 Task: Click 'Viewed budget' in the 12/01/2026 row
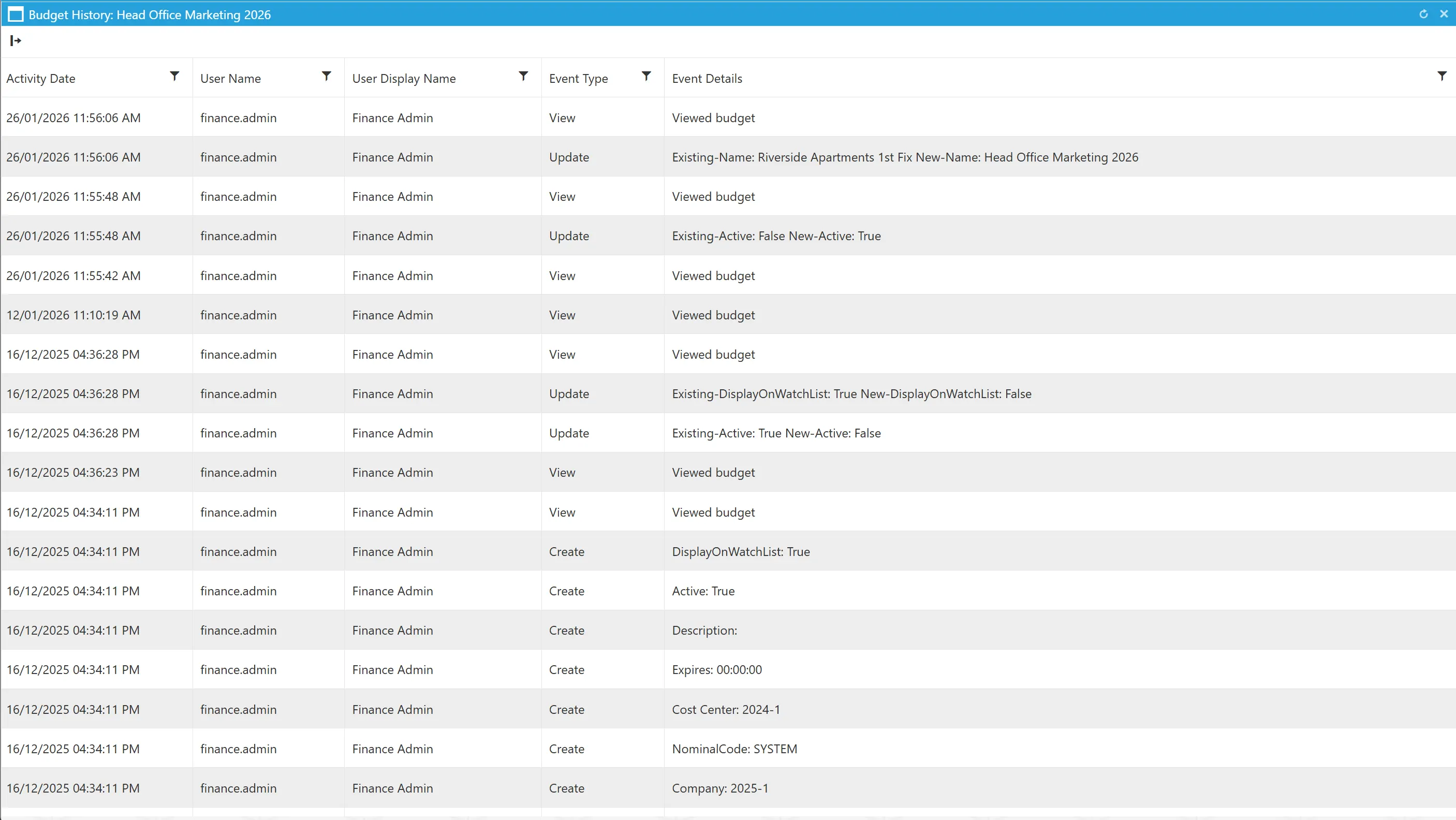[x=713, y=315]
